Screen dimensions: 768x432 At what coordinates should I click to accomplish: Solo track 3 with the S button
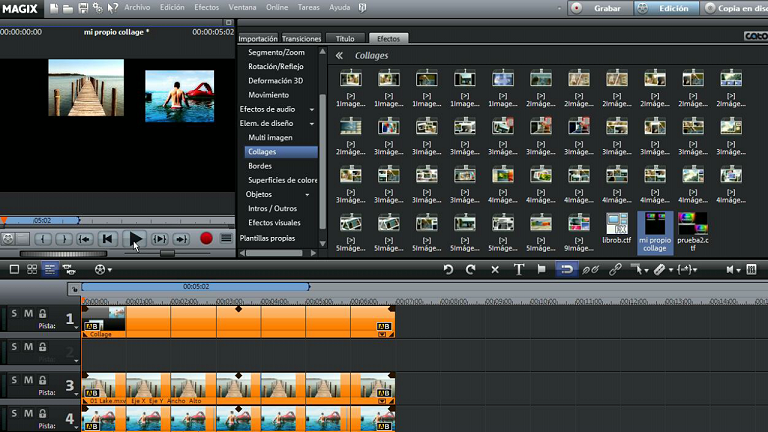tap(14, 379)
